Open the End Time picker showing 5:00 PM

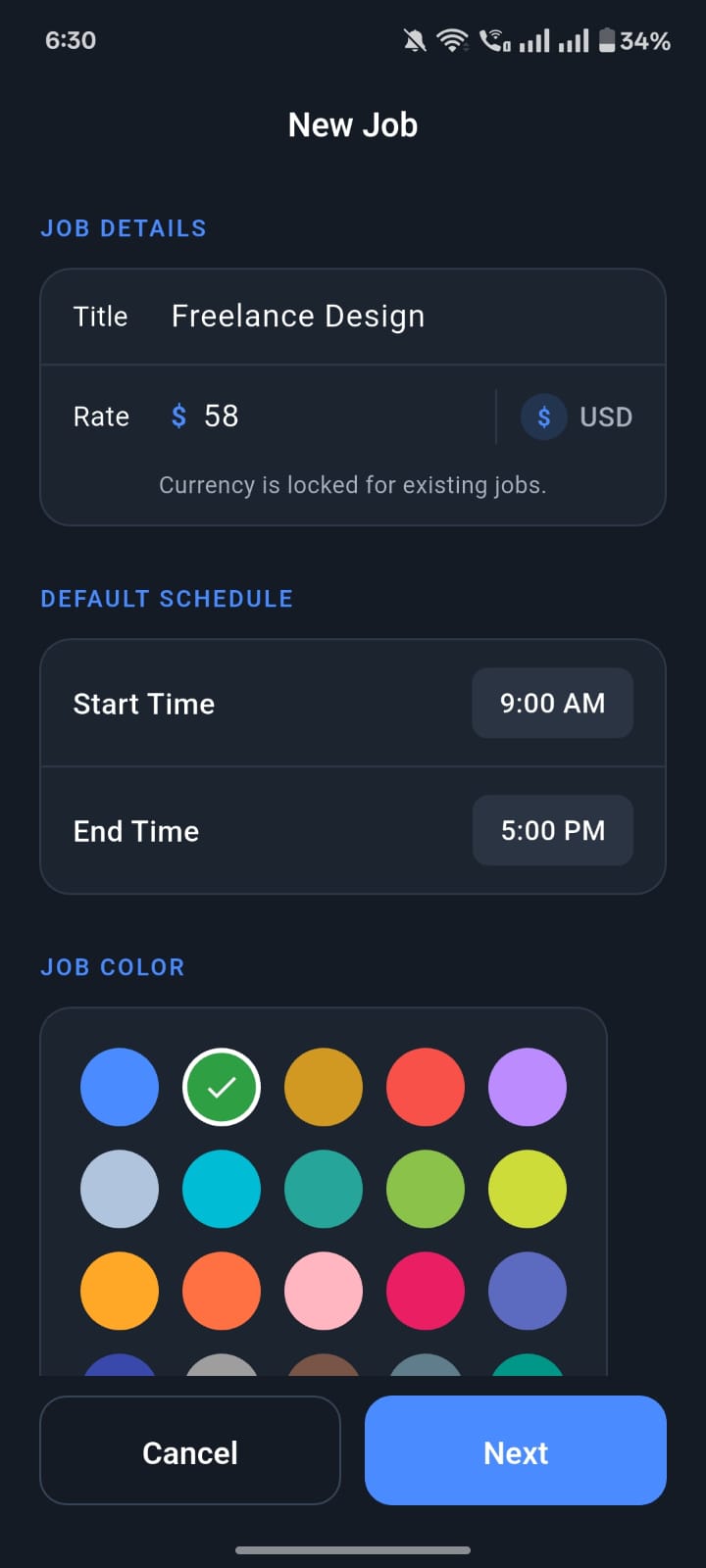point(552,831)
